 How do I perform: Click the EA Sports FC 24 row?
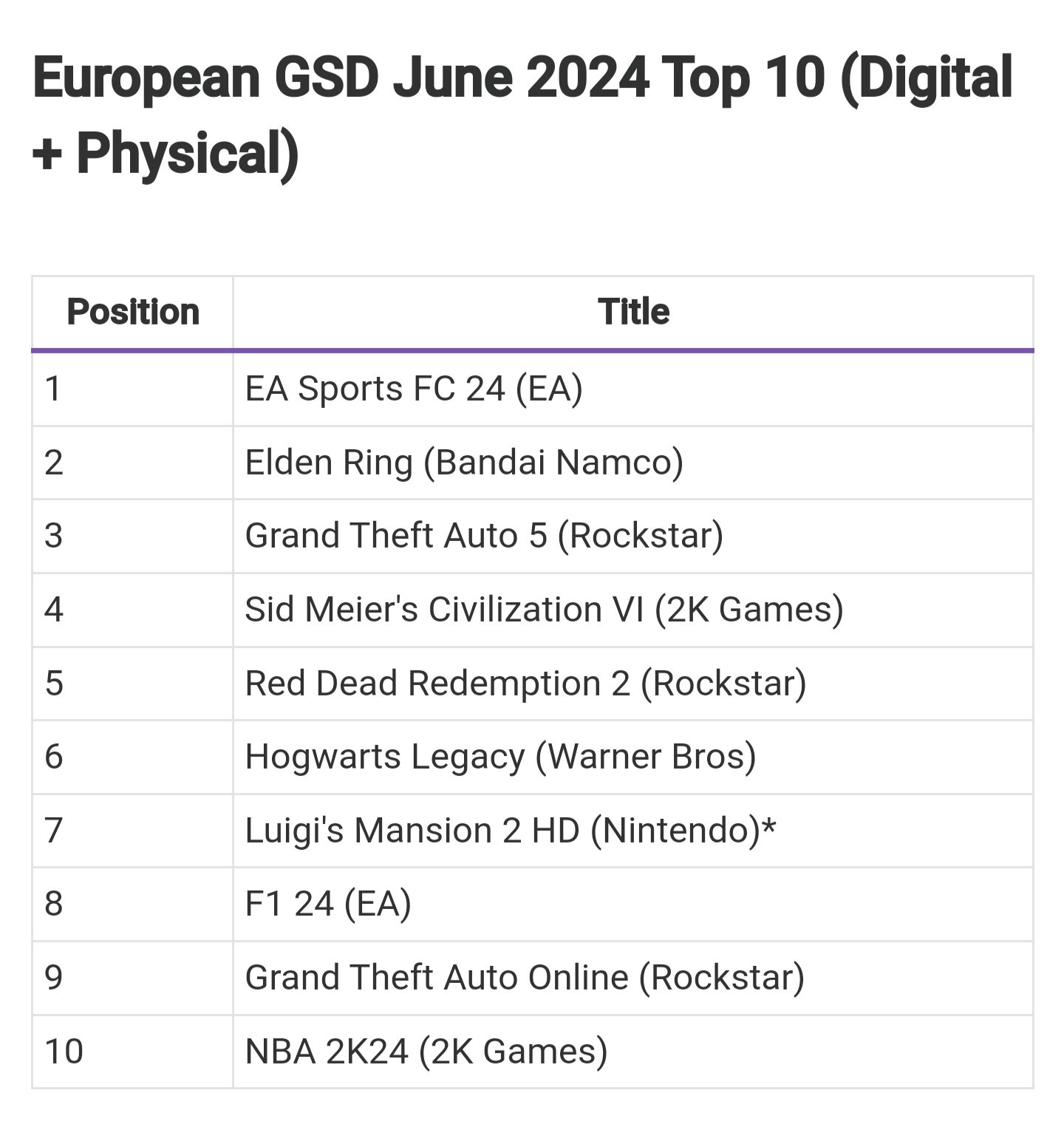click(x=414, y=389)
